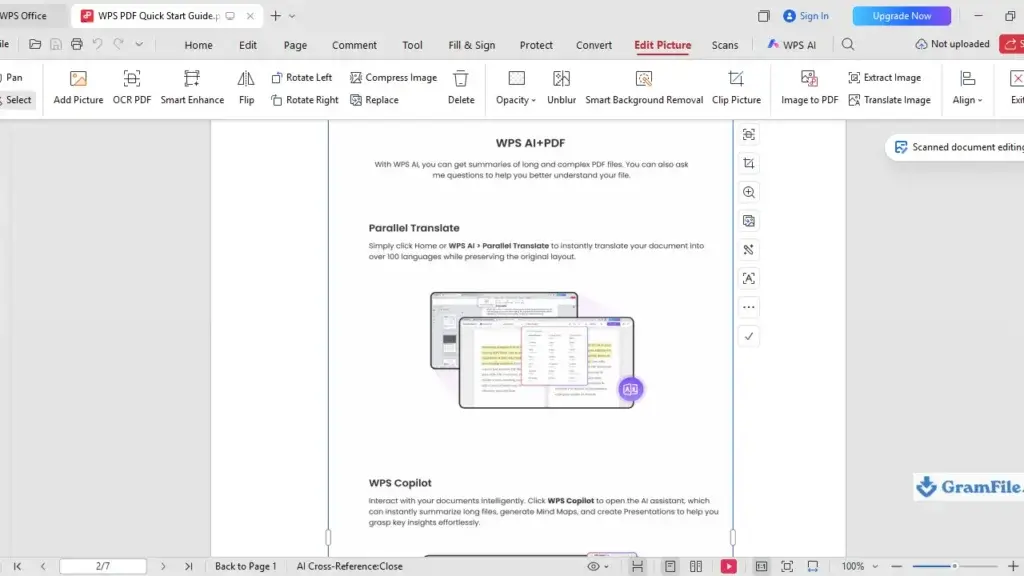Apply Smart Enhance to the image
1024x576 pixels.
tap(192, 88)
